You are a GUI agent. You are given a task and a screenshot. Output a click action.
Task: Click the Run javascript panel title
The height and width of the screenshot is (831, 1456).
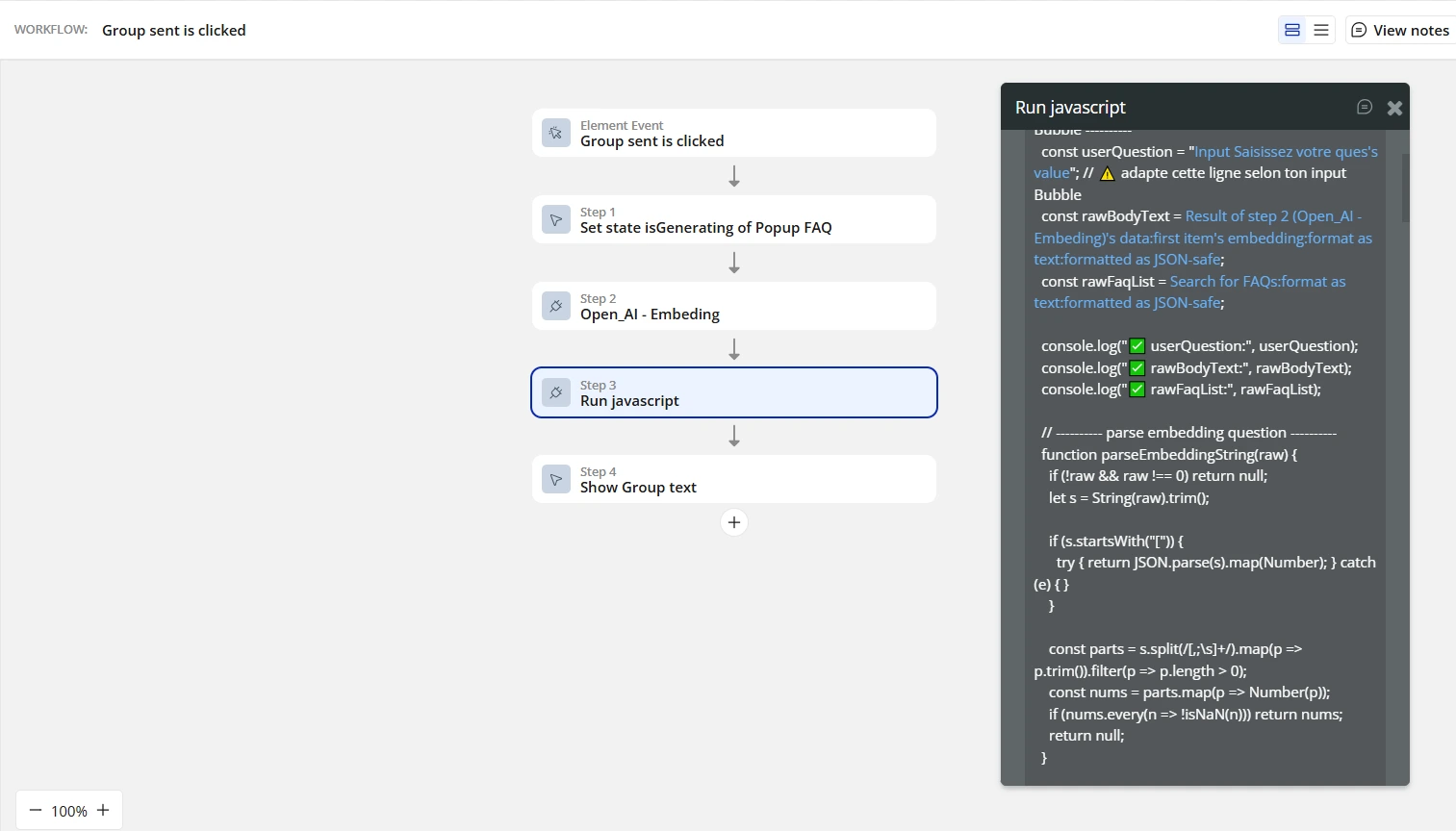pos(1070,107)
